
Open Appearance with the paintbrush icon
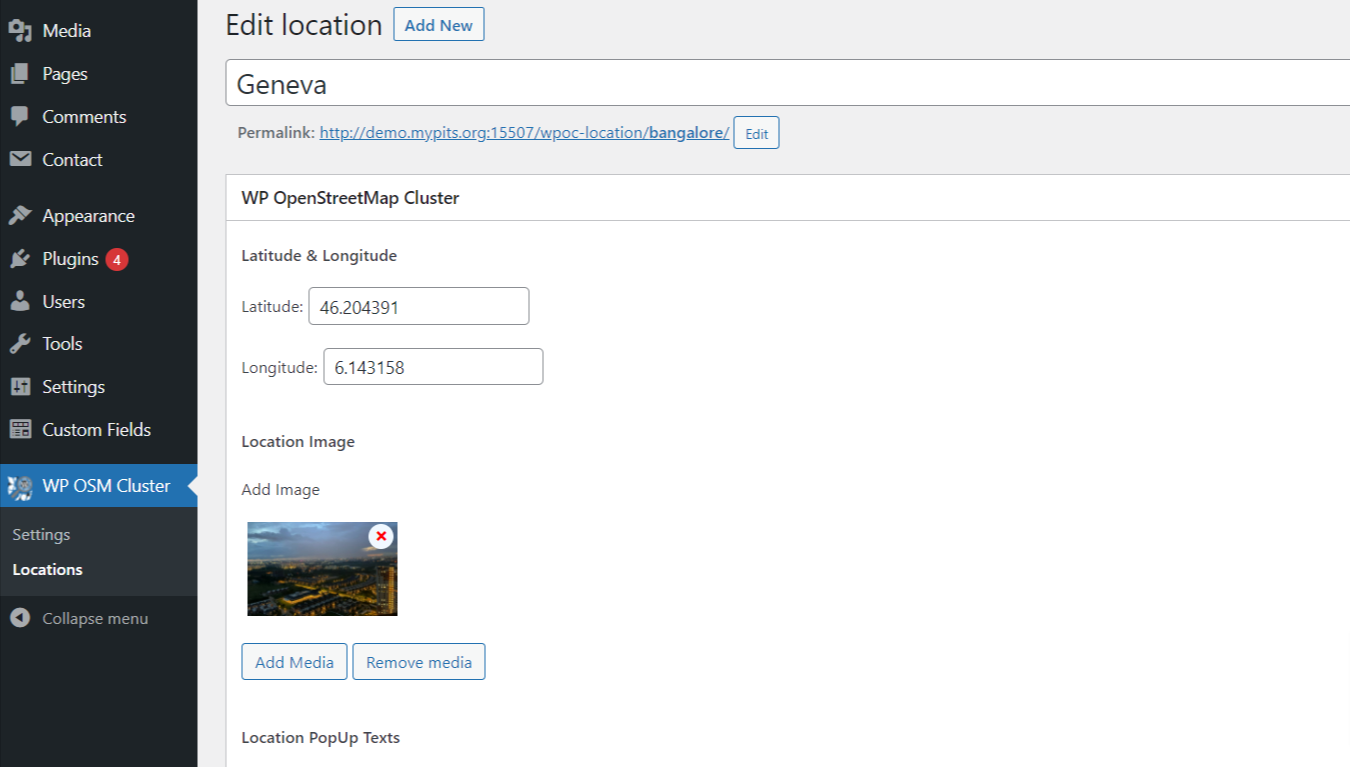(20, 215)
